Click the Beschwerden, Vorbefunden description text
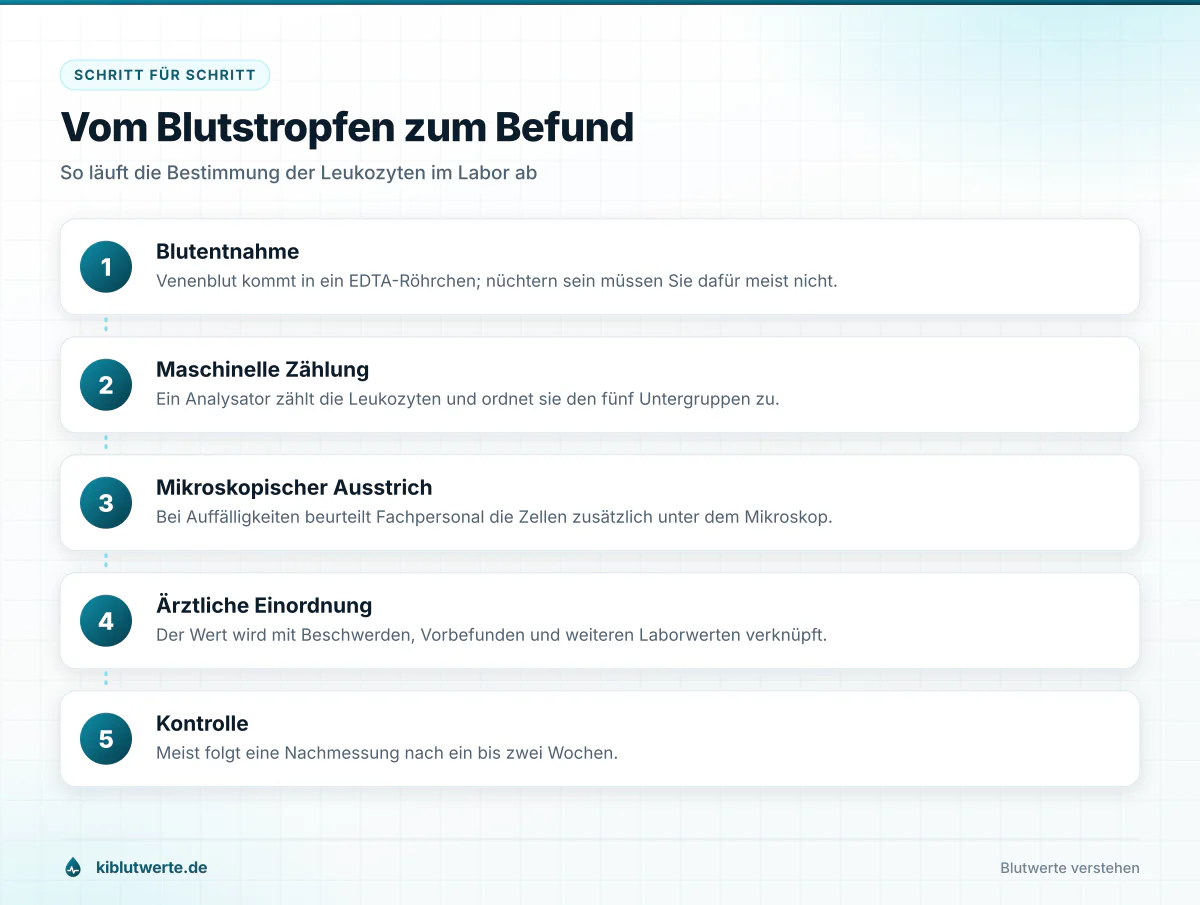The height and width of the screenshot is (905, 1200). (x=492, y=635)
